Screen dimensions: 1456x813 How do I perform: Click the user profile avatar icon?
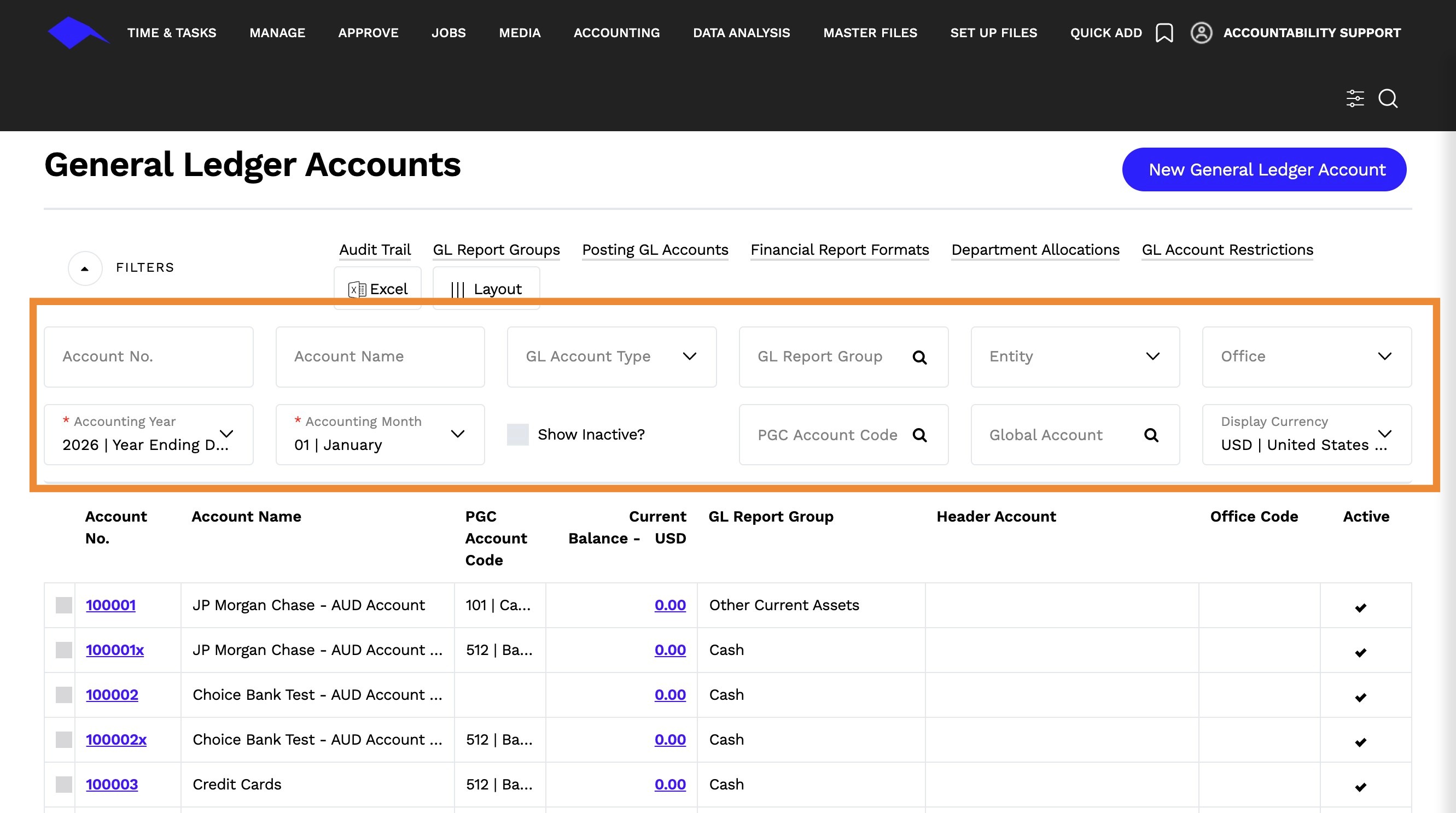pos(1201,33)
